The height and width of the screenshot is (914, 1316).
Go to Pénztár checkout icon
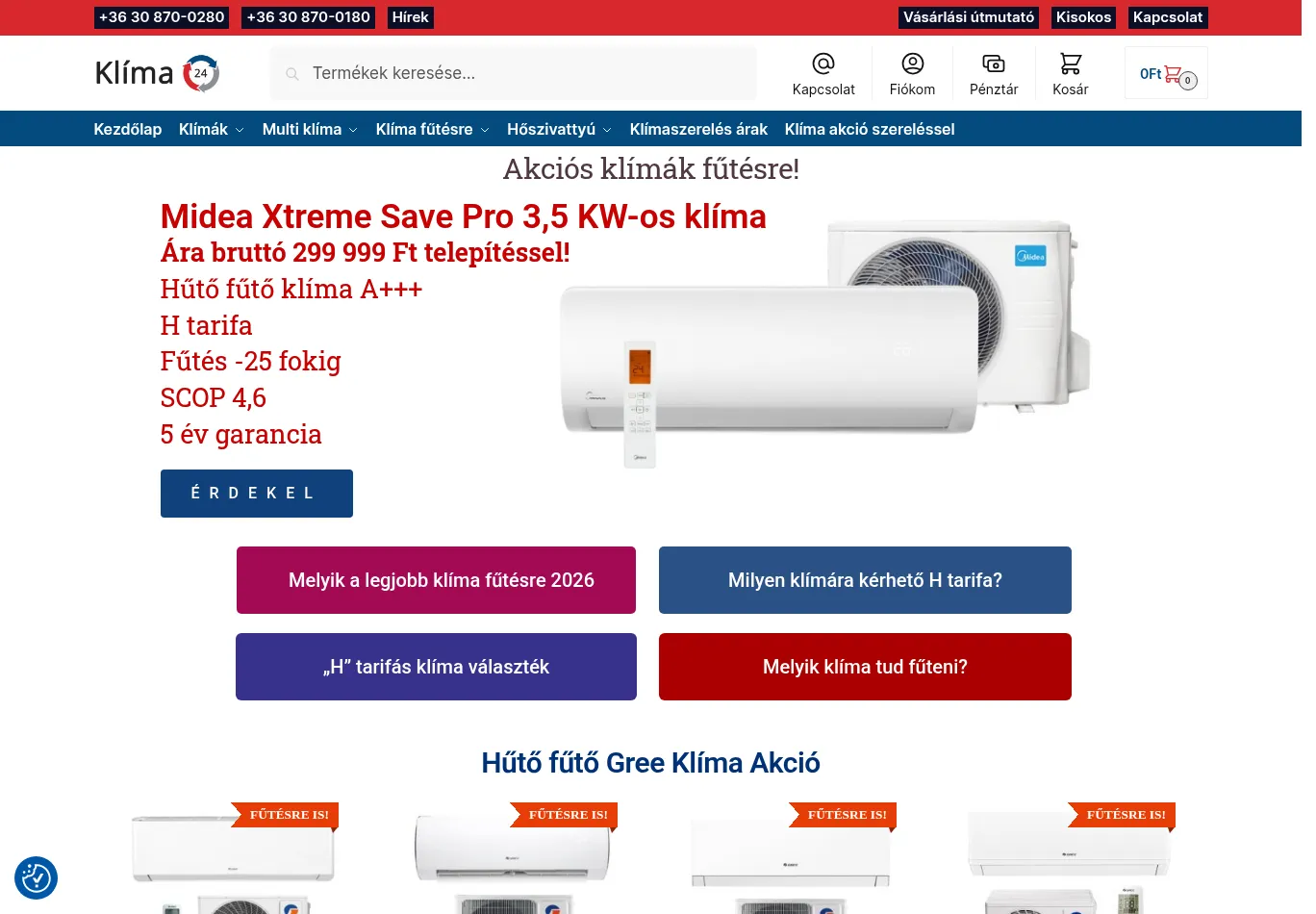[994, 63]
